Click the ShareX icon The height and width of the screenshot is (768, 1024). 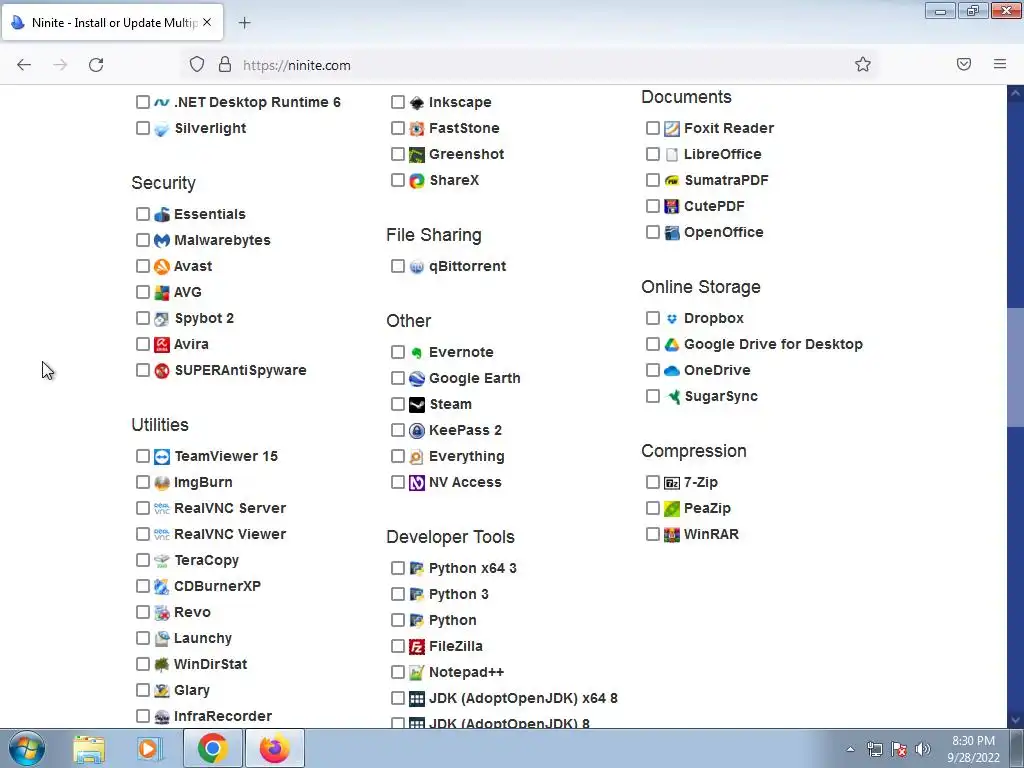(x=417, y=180)
